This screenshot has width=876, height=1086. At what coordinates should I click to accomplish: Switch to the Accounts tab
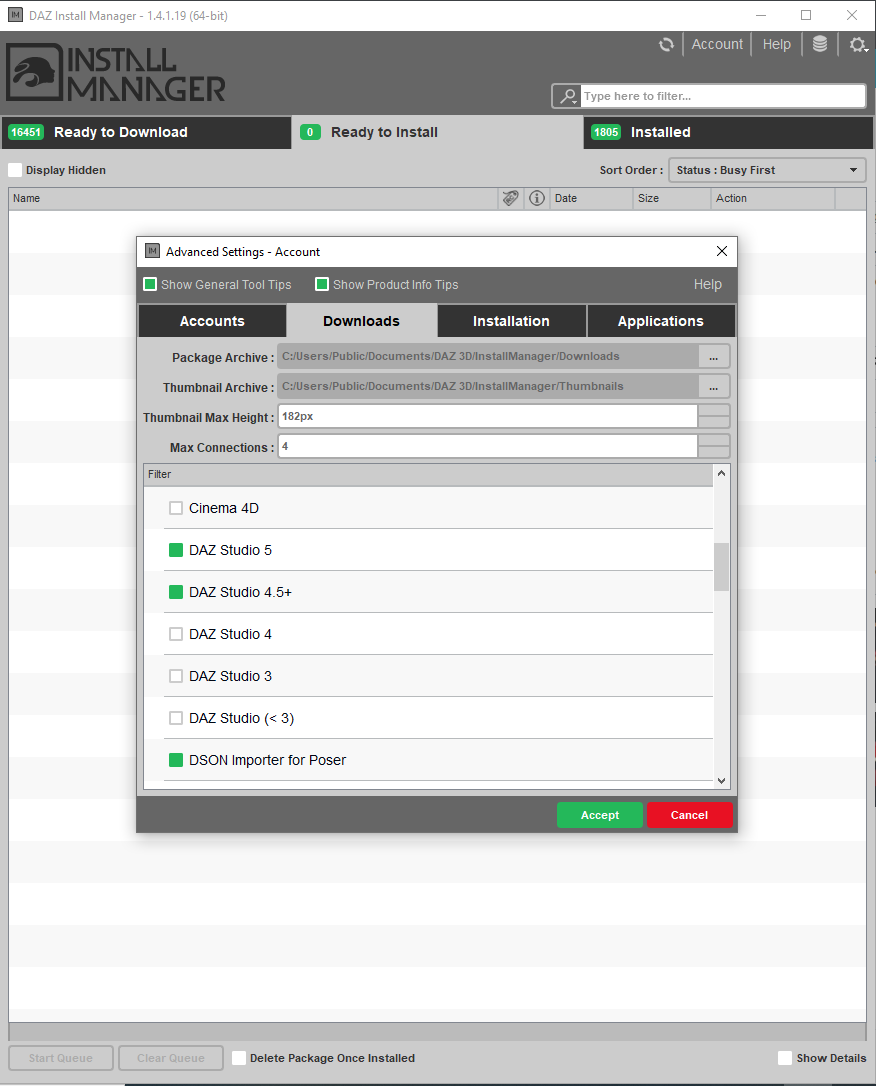(212, 321)
